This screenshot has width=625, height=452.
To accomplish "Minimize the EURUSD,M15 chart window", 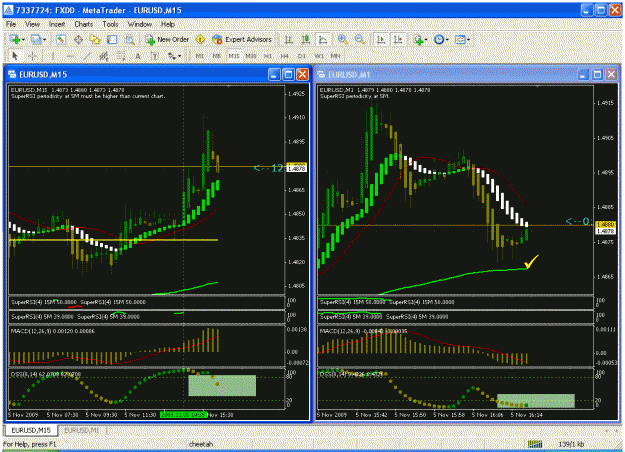I will click(274, 75).
